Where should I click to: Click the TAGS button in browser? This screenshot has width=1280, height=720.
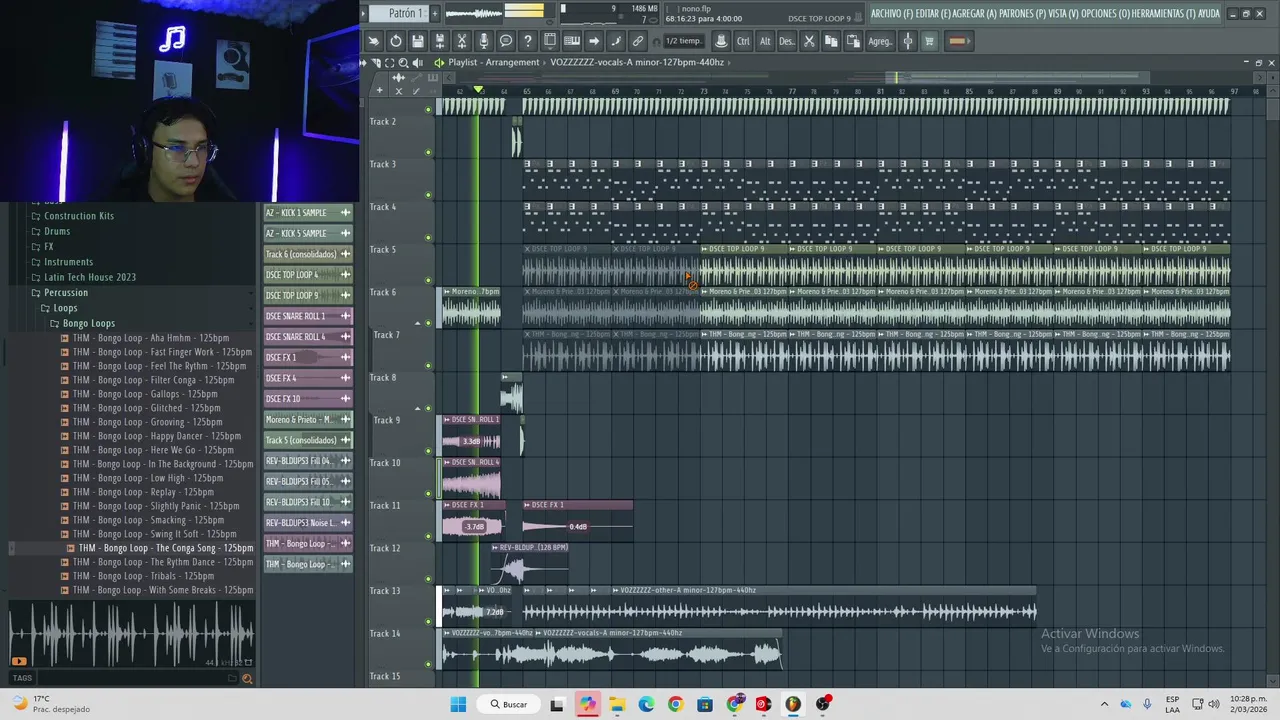pyautogui.click(x=22, y=678)
